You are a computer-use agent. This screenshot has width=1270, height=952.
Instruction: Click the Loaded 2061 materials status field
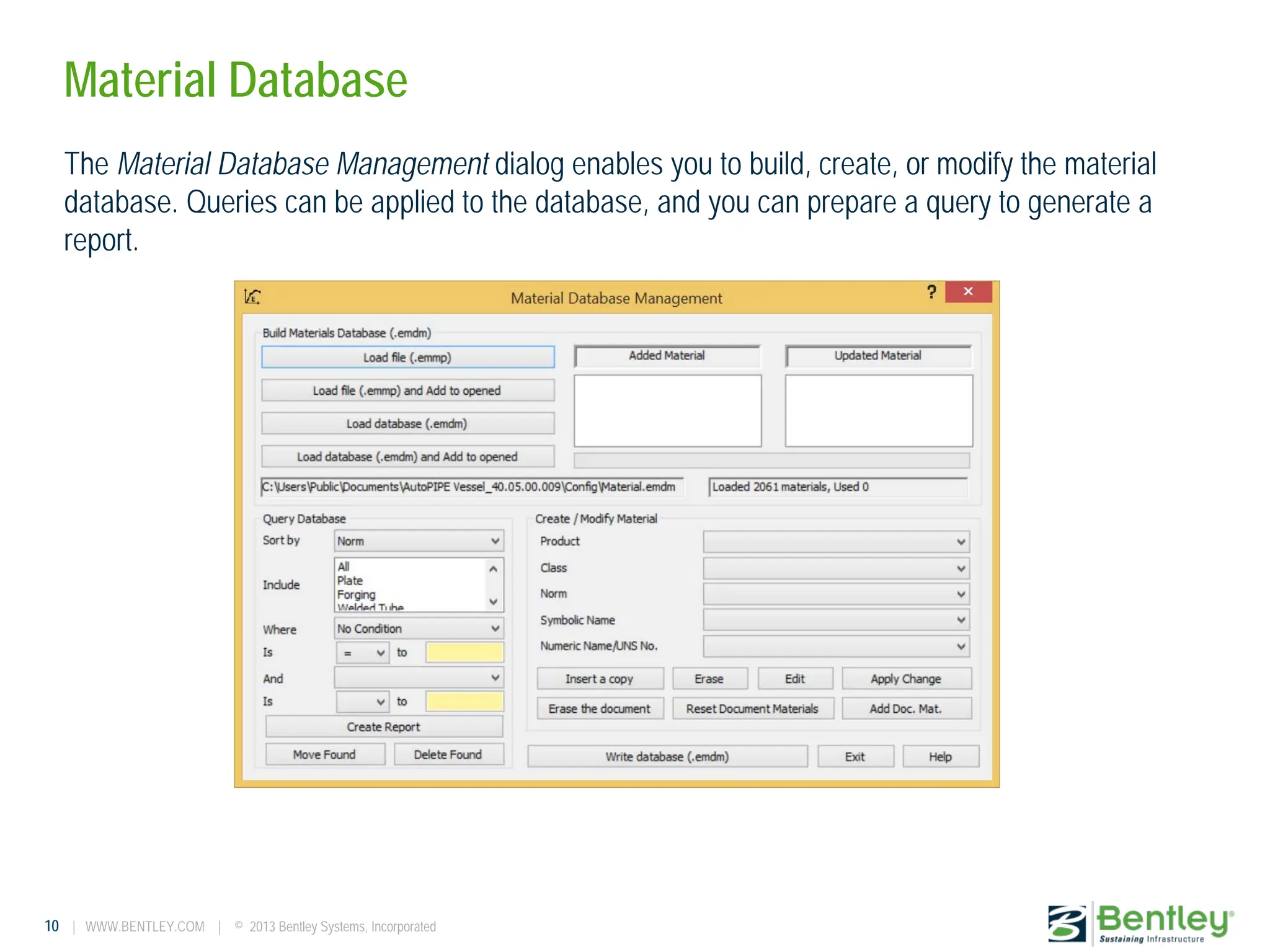838,487
